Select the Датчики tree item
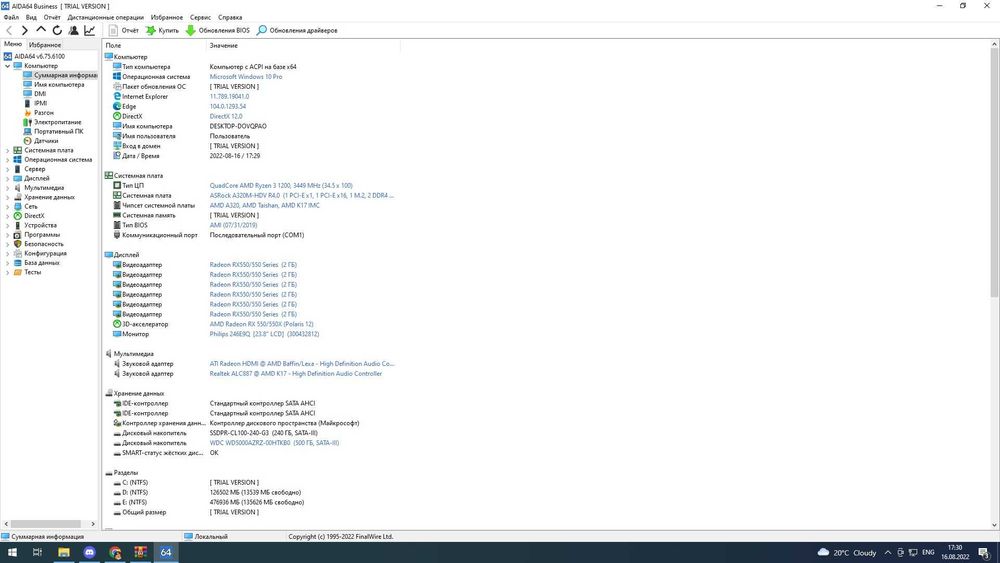The width and height of the screenshot is (1000, 563). coord(46,141)
